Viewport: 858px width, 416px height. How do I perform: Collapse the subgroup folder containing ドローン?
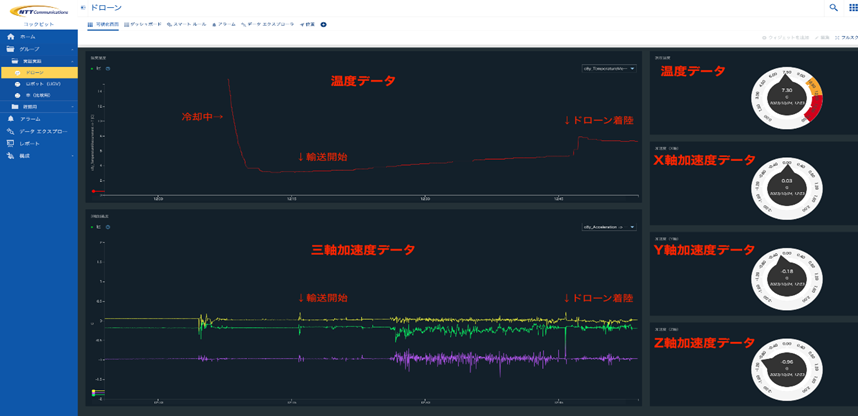(73, 61)
